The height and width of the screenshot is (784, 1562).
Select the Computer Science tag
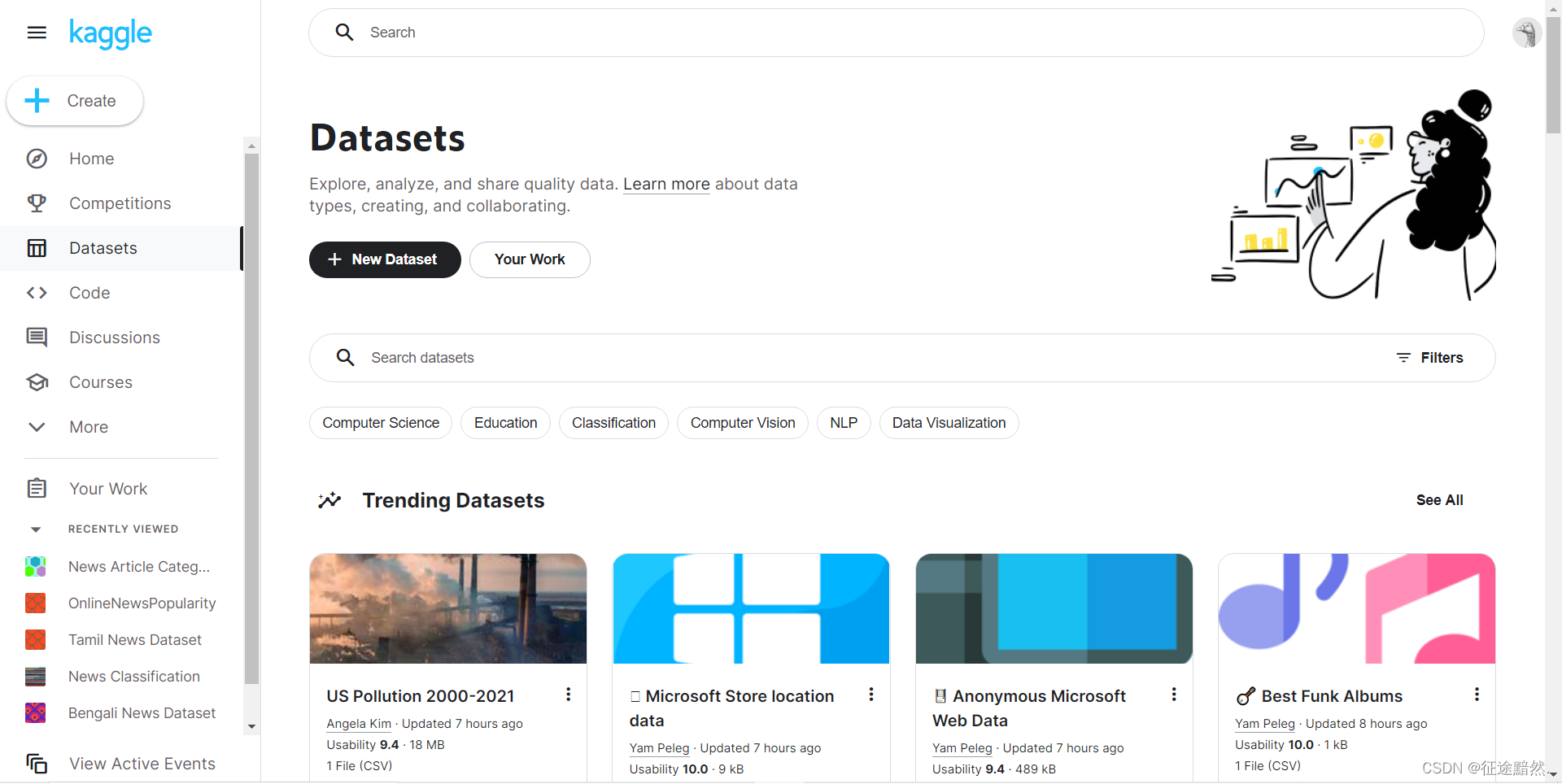[x=381, y=423]
